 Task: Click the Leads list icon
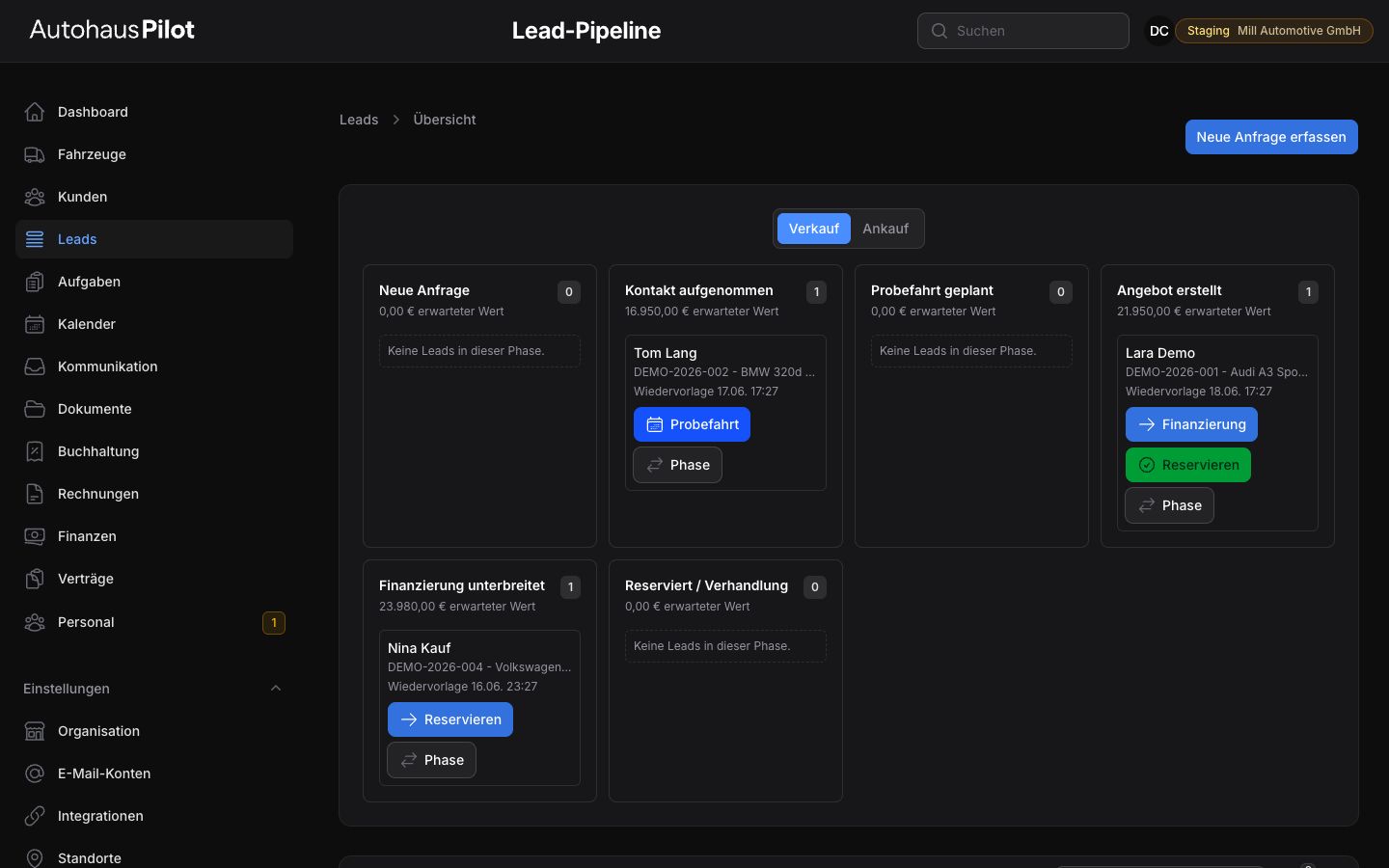tap(35, 239)
